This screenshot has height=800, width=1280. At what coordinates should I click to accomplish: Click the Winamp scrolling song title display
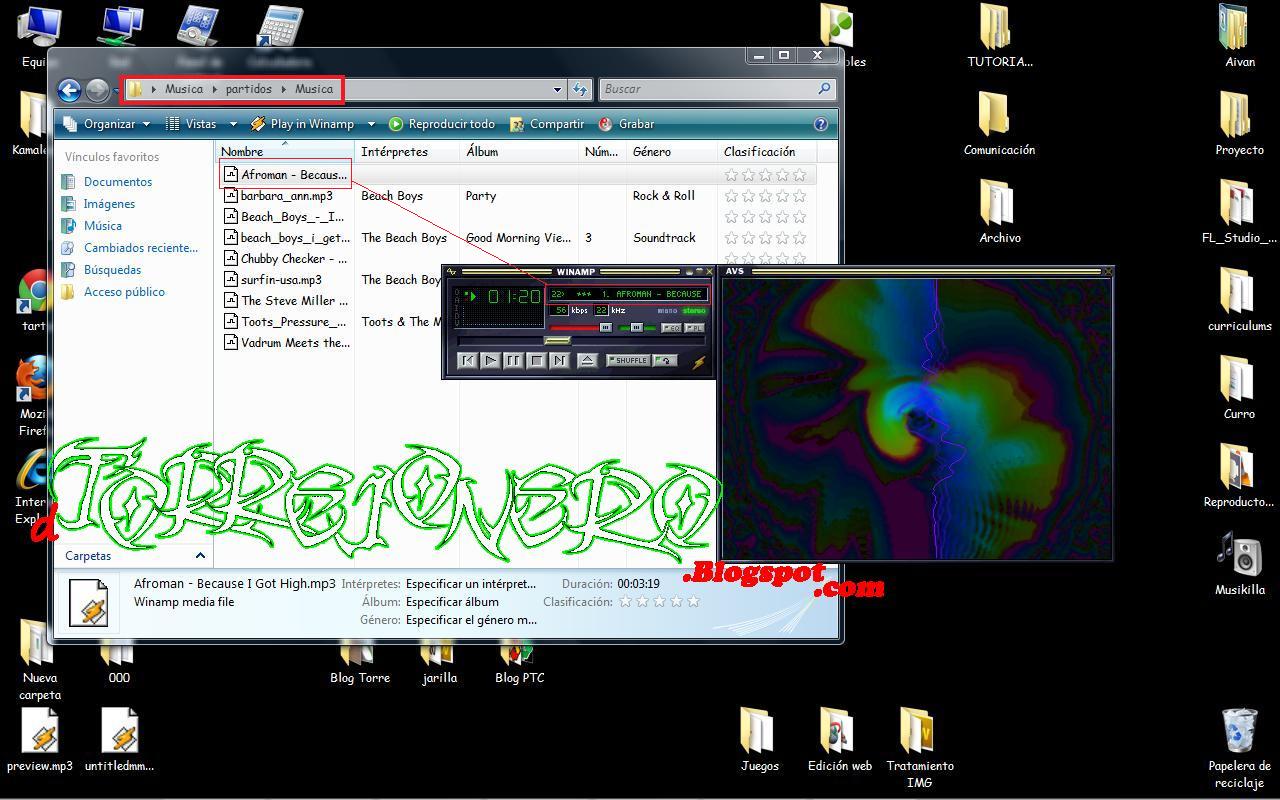tap(628, 294)
